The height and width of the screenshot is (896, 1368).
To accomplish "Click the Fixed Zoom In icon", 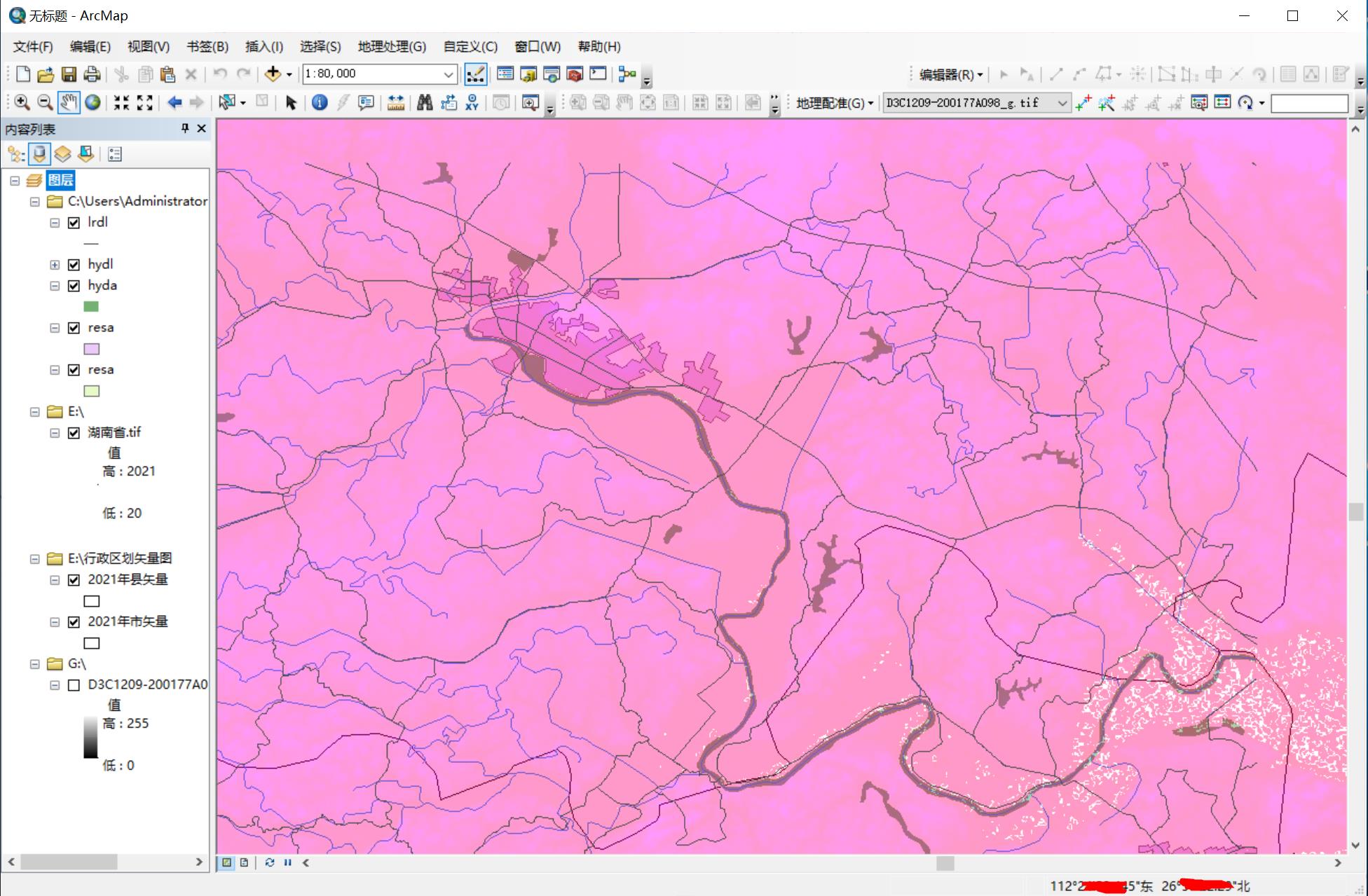I will 121,103.
